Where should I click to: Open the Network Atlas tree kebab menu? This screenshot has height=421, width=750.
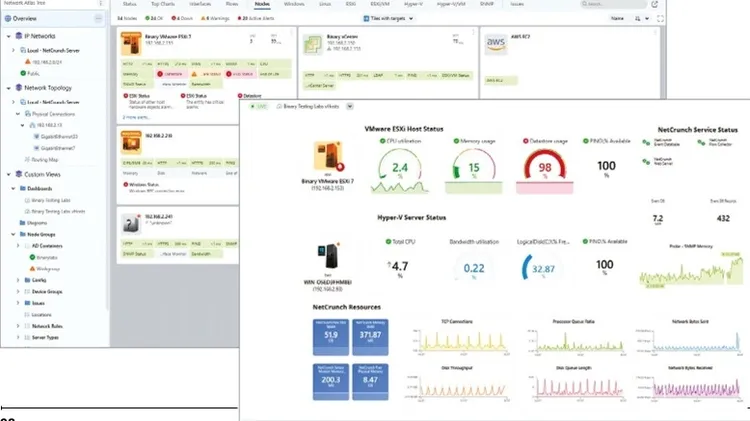100,3
